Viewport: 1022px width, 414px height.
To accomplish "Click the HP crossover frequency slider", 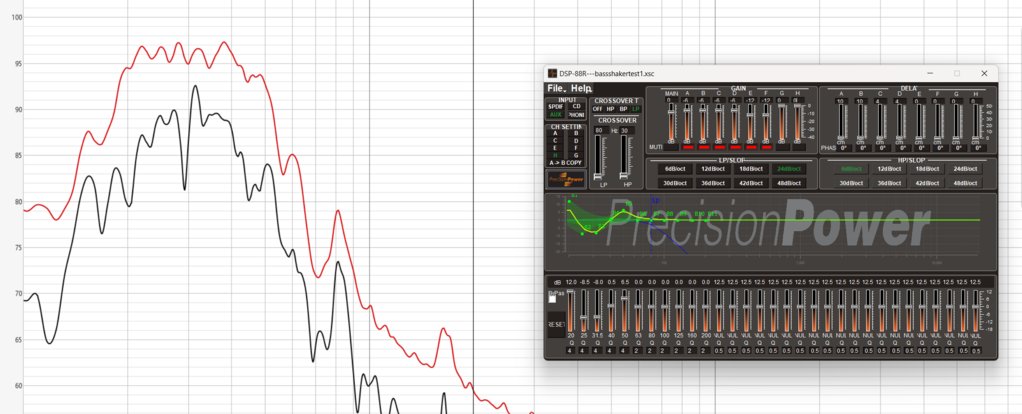I will coord(624,156).
